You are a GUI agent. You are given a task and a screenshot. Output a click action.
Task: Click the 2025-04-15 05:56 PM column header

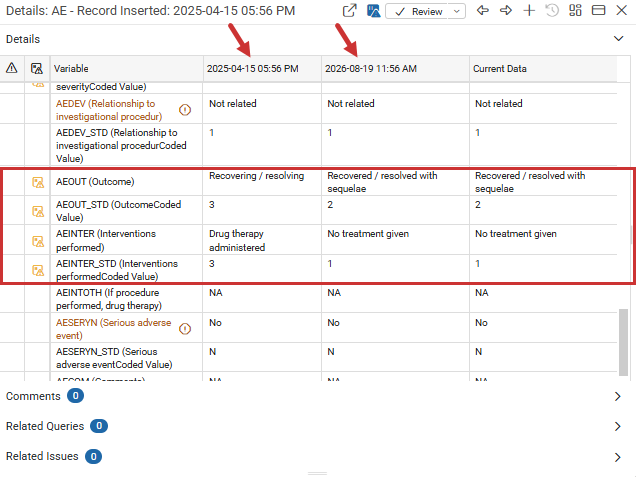click(262, 69)
